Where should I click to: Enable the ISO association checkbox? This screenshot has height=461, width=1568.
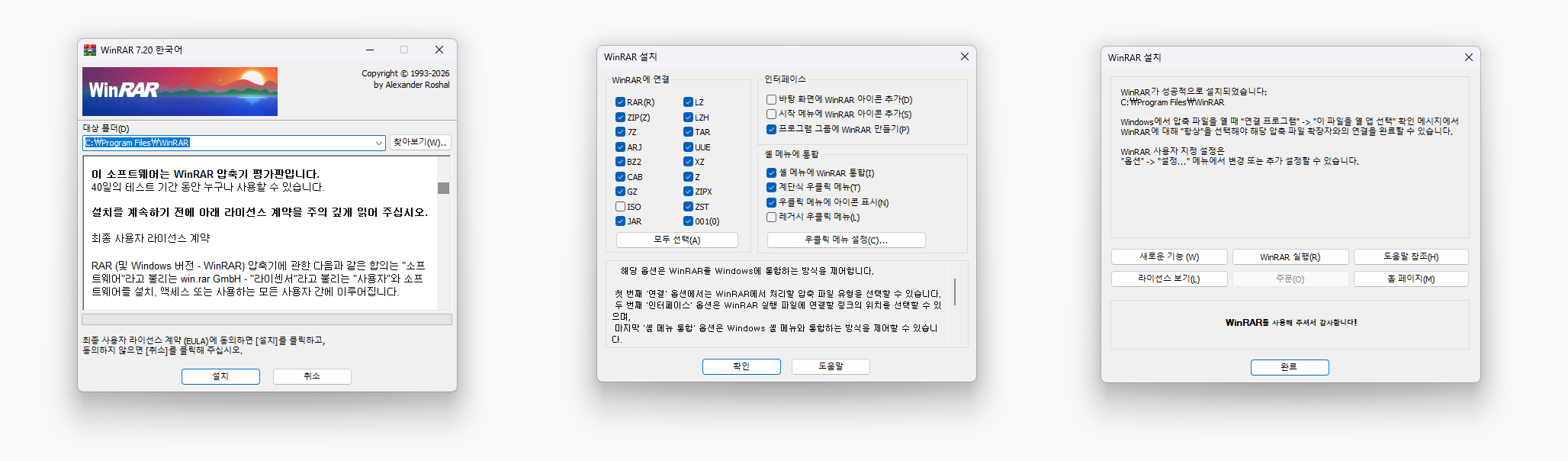(x=620, y=207)
